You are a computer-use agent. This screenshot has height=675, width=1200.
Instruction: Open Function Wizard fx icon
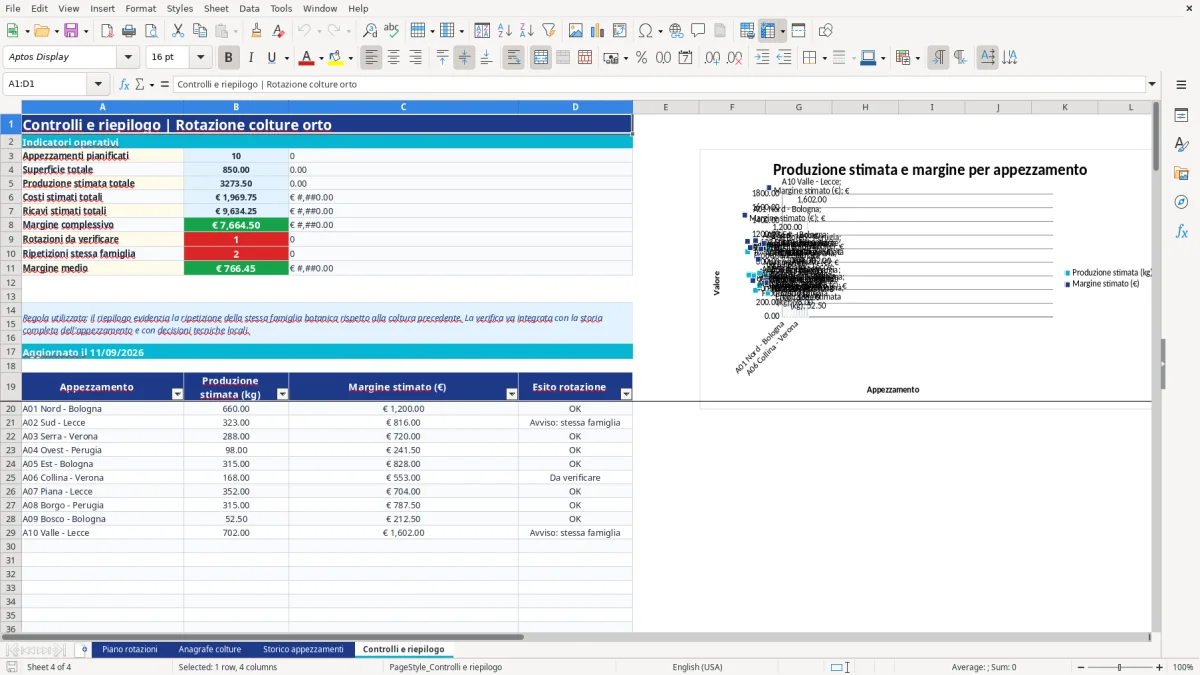(x=125, y=84)
